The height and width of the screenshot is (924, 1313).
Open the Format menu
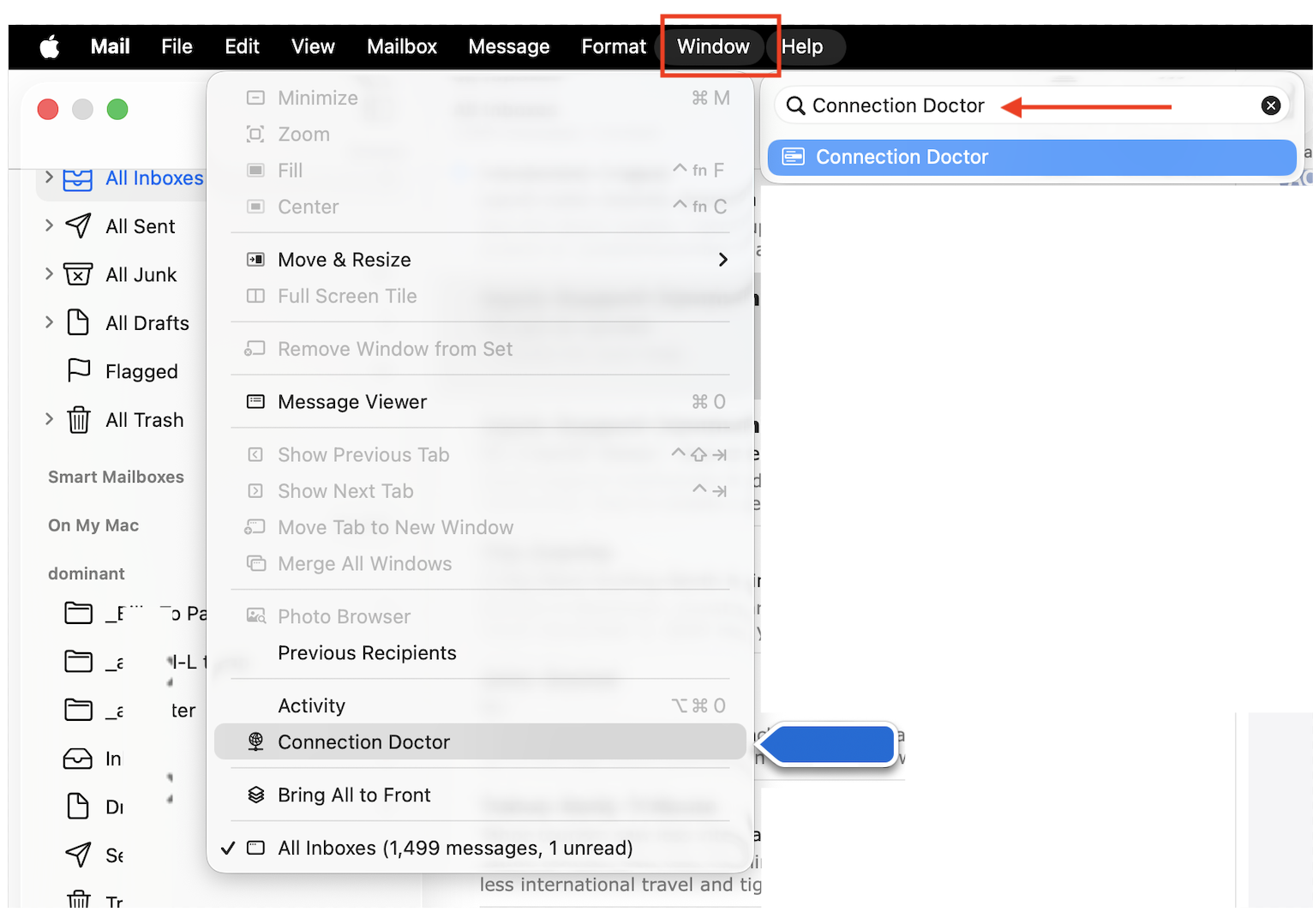614,46
